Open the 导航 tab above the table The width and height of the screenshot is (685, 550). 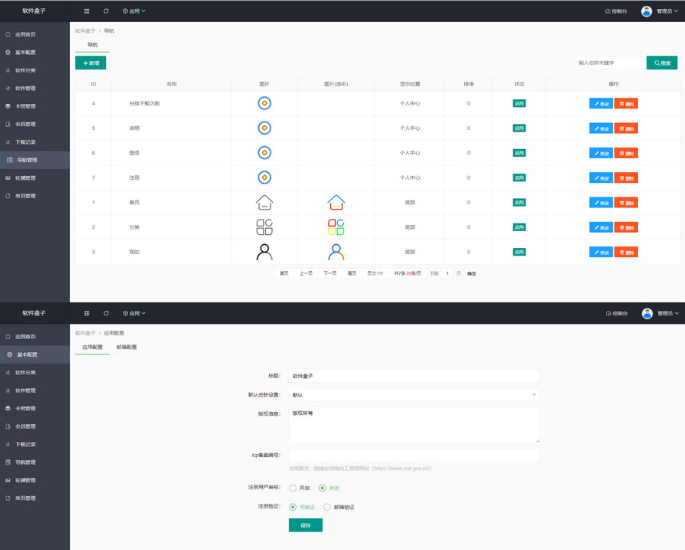pos(92,45)
